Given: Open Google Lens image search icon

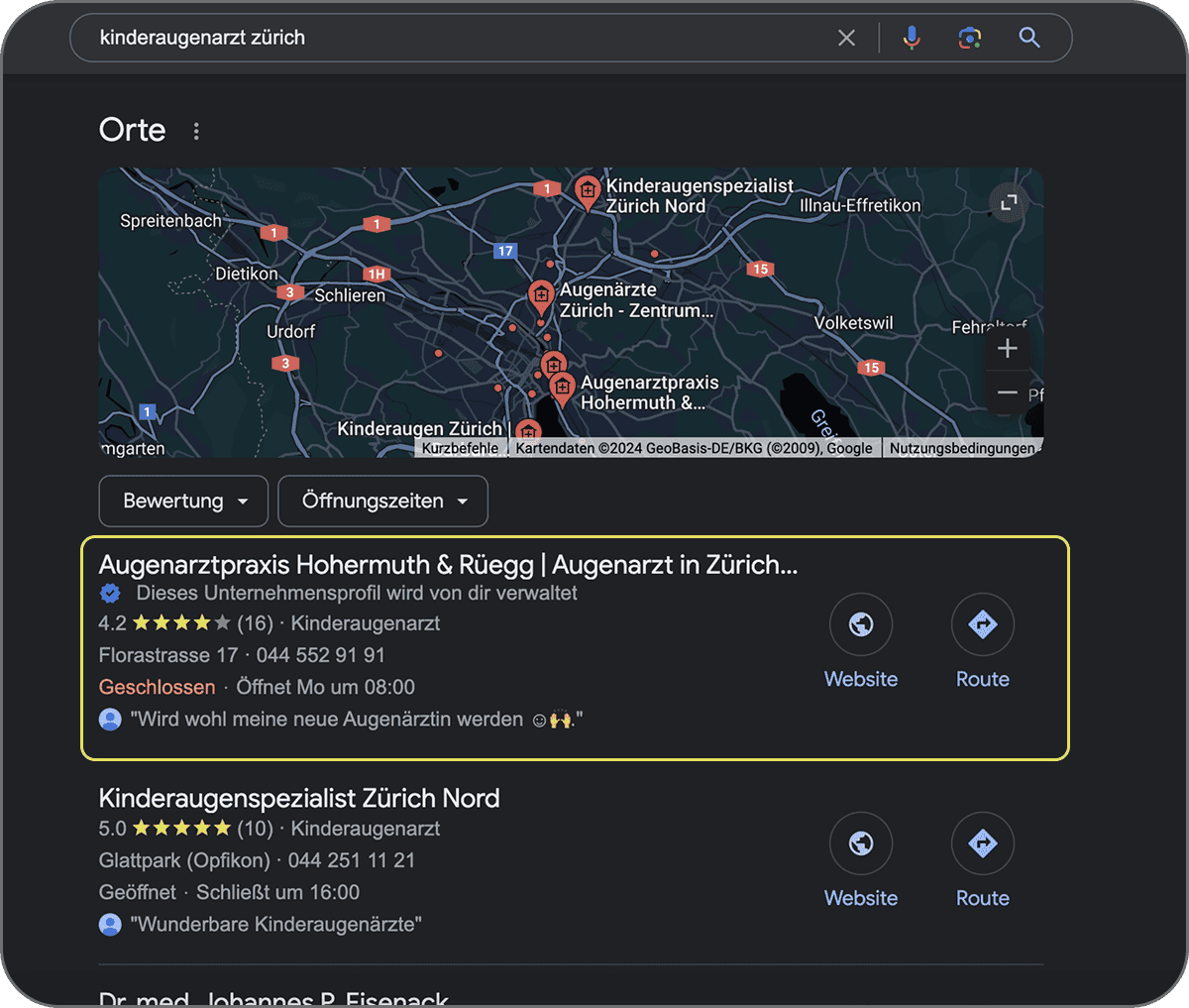Looking at the screenshot, I should click(970, 38).
